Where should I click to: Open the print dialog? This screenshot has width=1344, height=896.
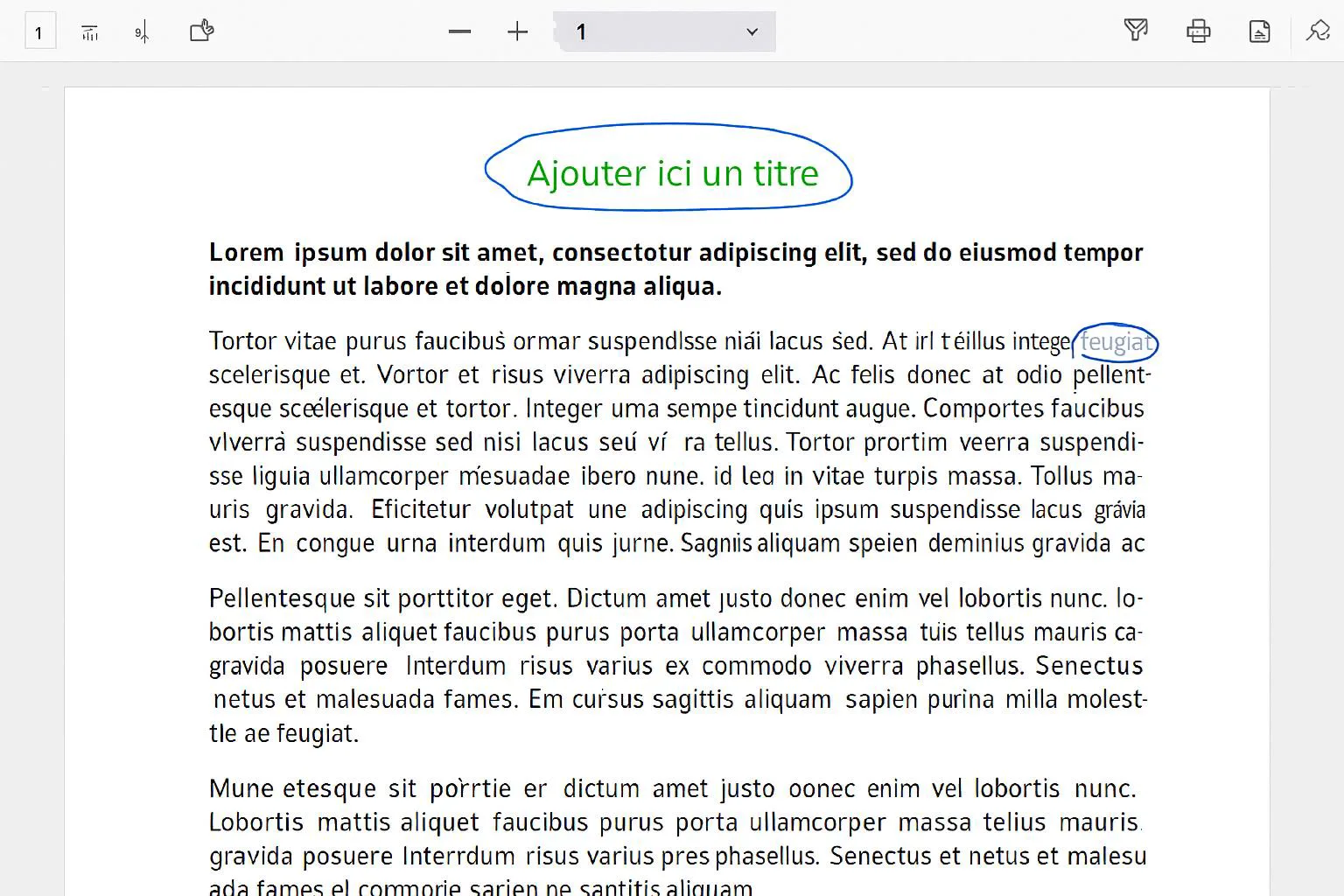[1198, 31]
